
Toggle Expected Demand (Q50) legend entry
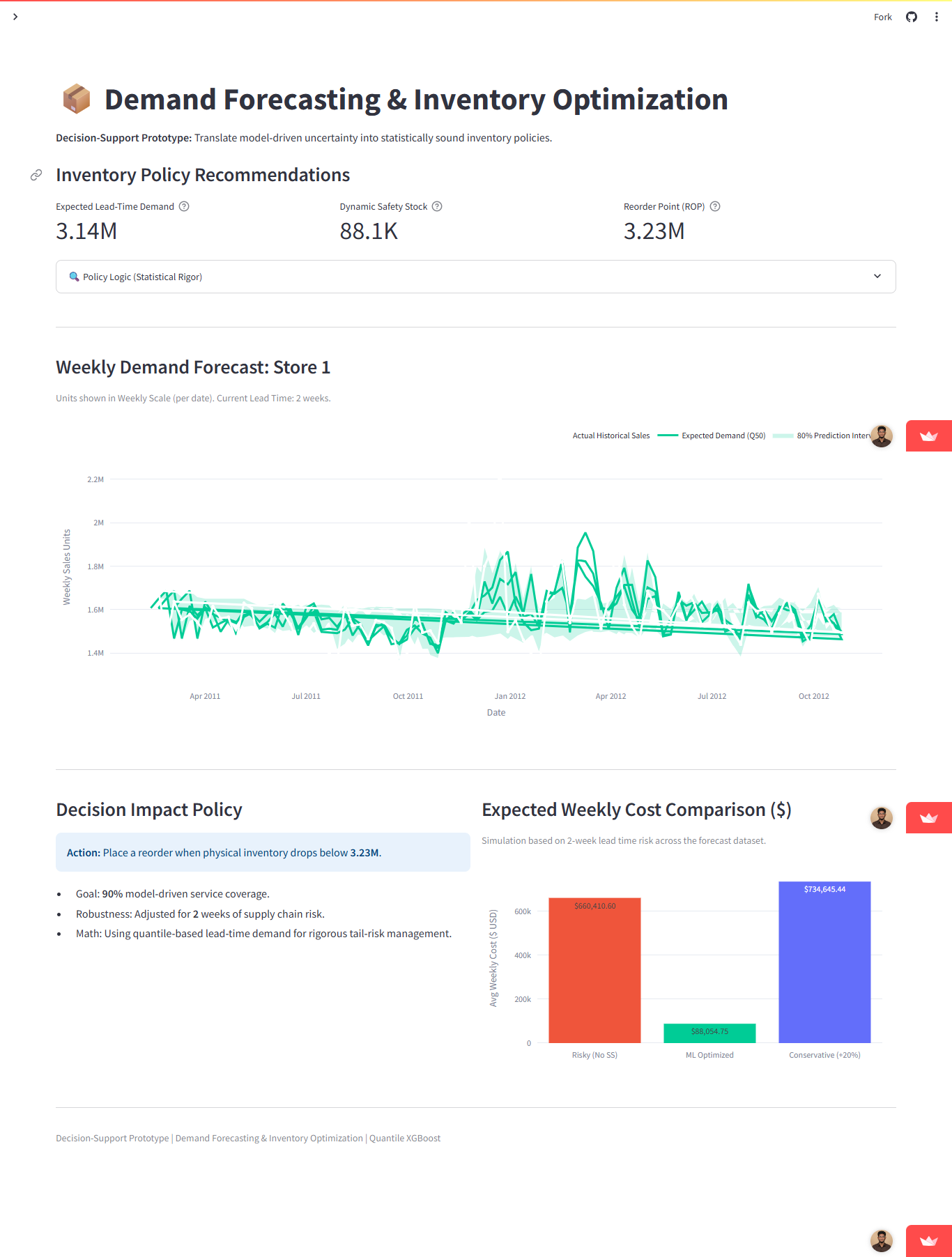pos(713,435)
